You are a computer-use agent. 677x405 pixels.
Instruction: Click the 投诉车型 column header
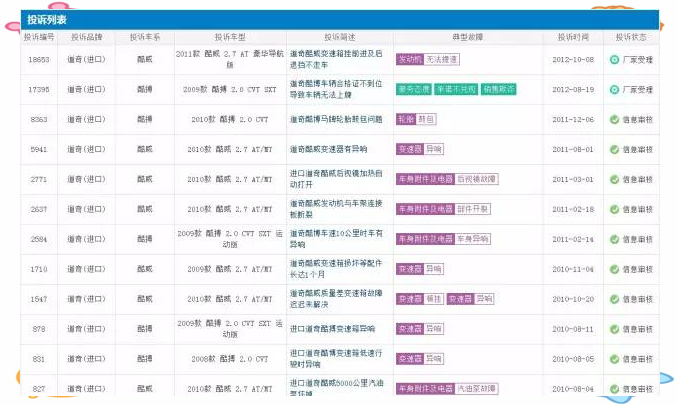[230, 37]
